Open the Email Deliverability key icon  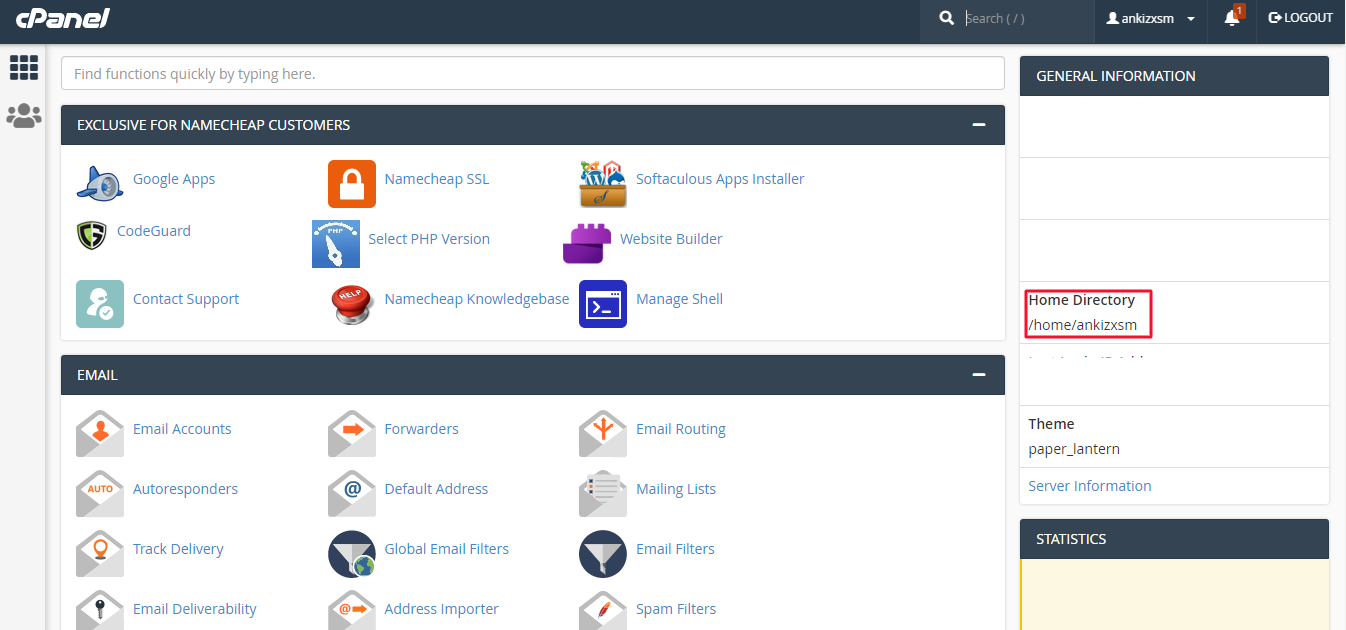click(x=100, y=610)
